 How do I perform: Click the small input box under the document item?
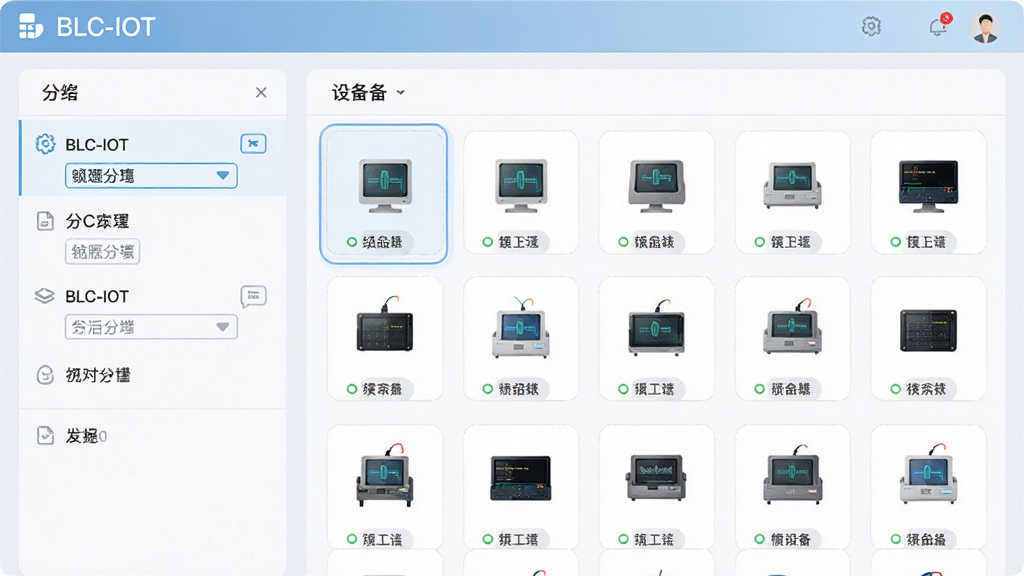point(103,252)
